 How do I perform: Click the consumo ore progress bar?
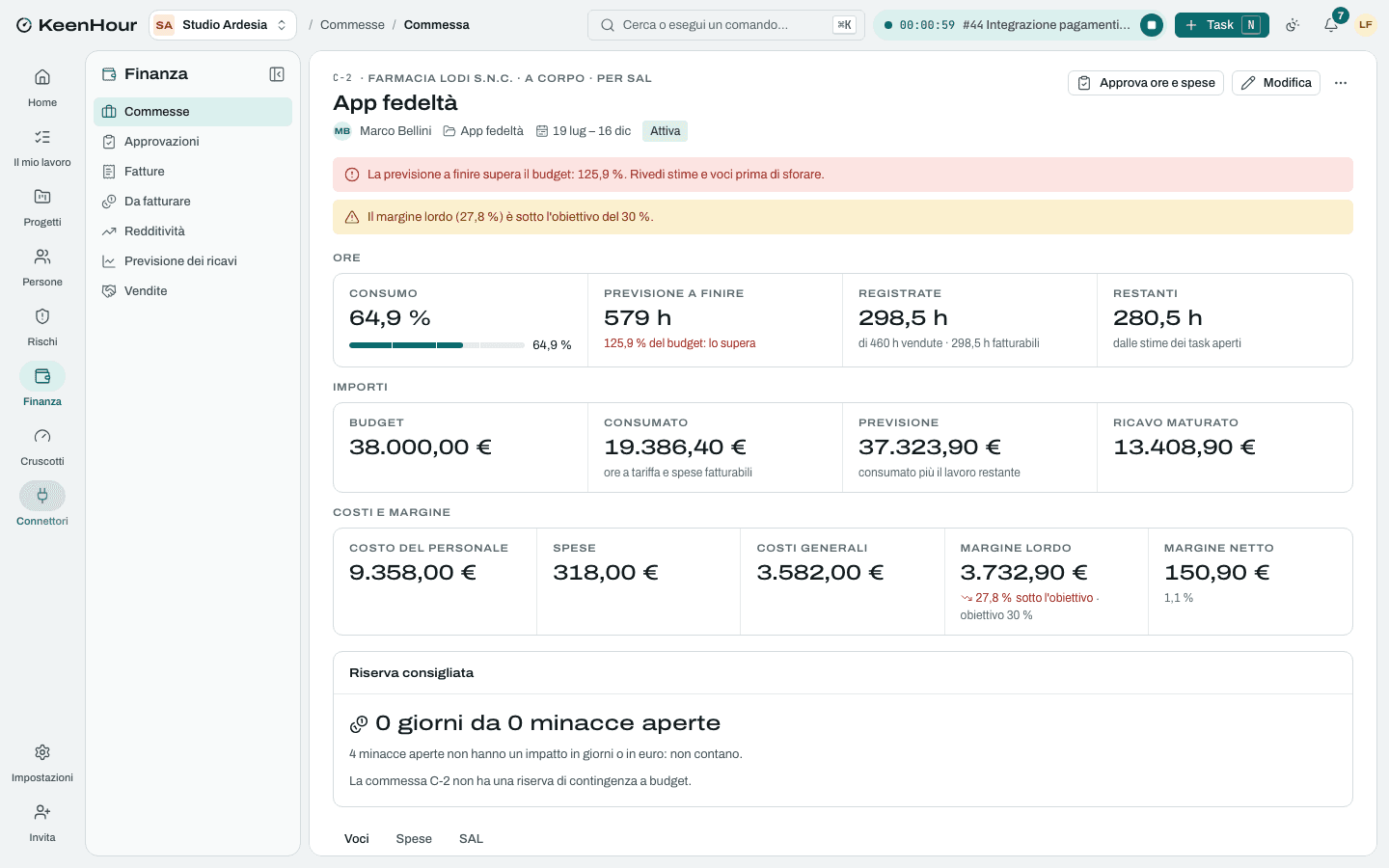[437, 345]
